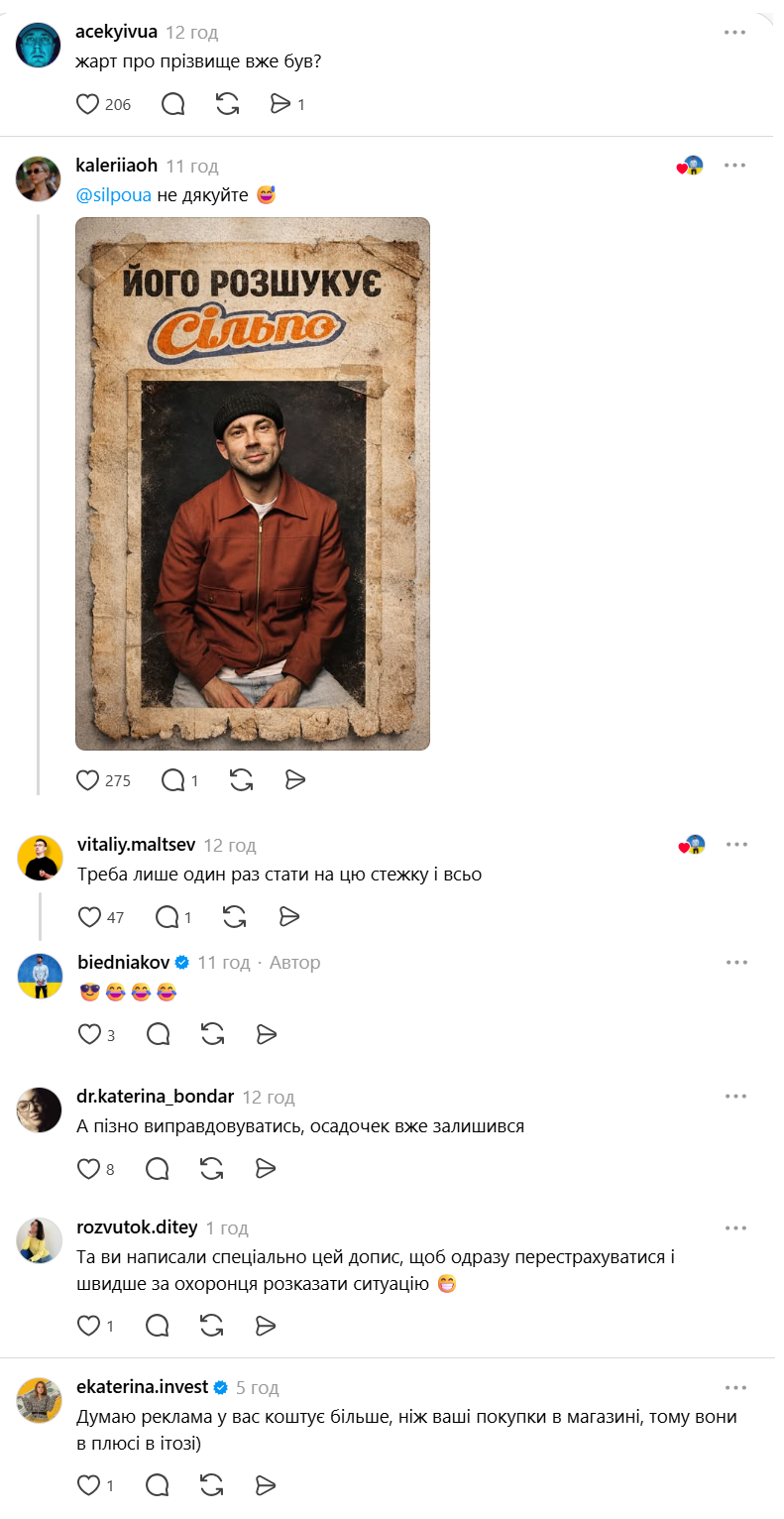Open more options for biedniakov's reply
784x1519 pixels.
[x=735, y=962]
